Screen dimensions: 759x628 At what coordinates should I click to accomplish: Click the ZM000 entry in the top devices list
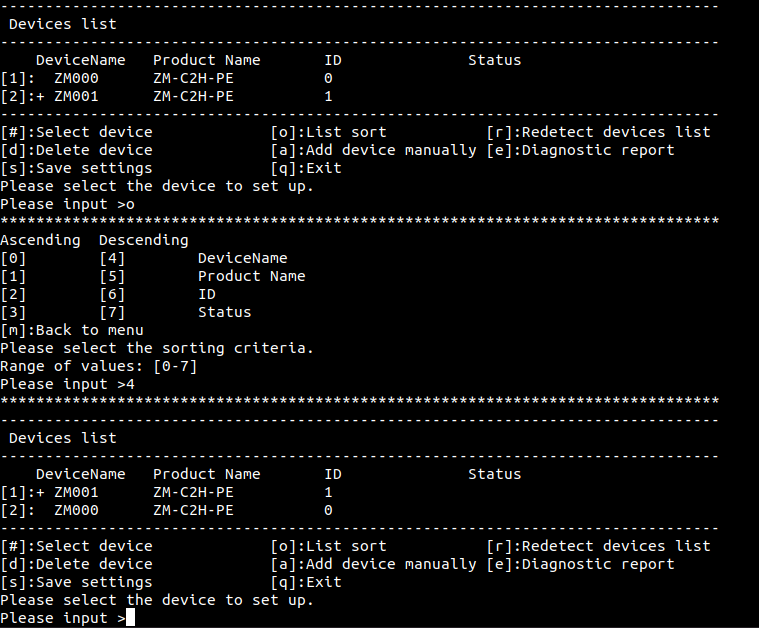point(76,78)
